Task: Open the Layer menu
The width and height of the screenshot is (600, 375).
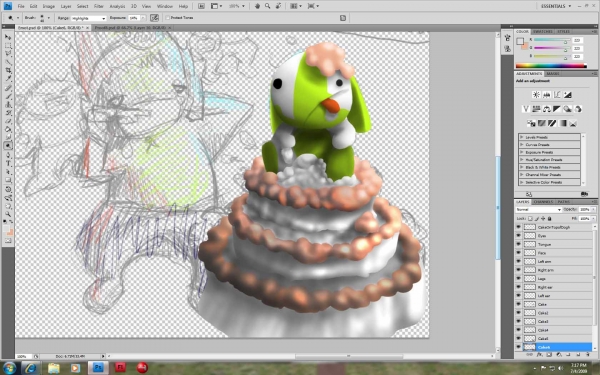Action: [66, 6]
